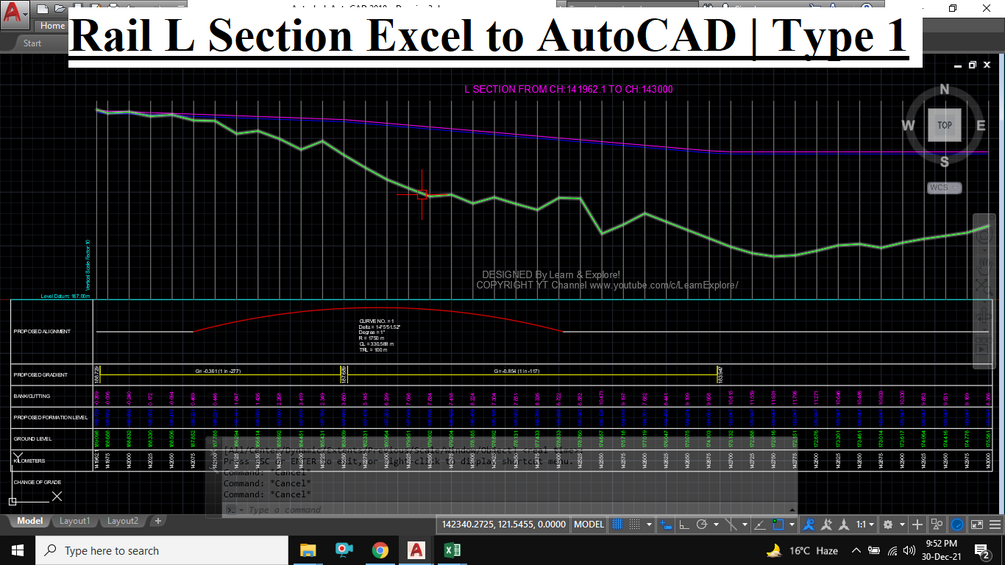Rotate view to East on ViewCube compass
The image size is (1005, 565).
pos(981,126)
